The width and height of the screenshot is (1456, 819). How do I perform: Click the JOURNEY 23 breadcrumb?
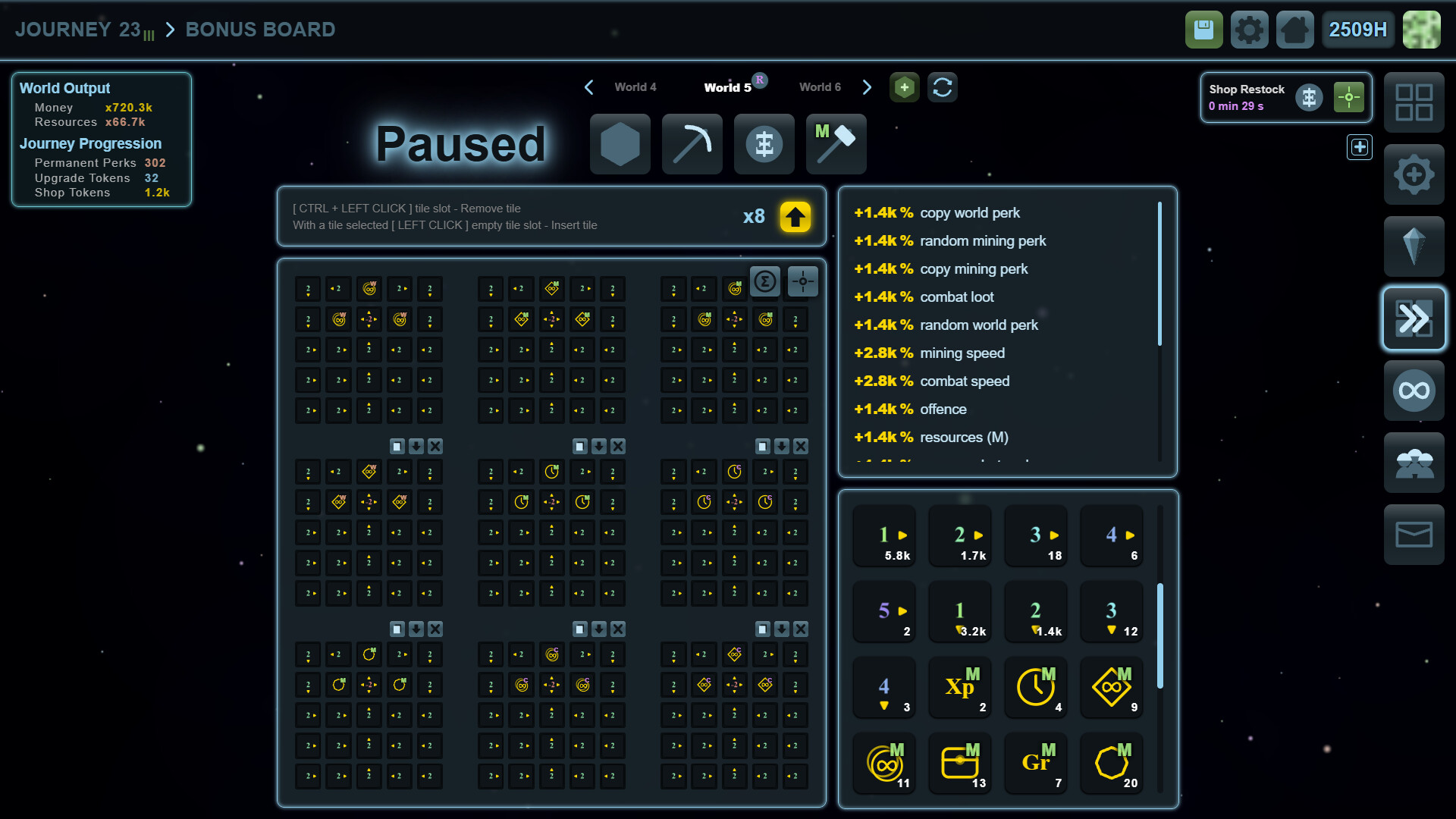coord(84,30)
